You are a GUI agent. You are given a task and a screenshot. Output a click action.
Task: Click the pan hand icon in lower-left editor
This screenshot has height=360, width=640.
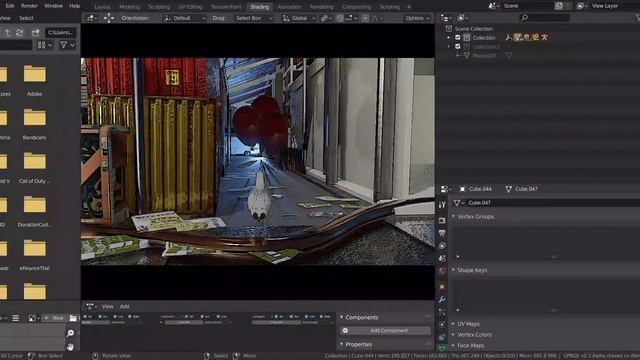(x=70, y=347)
